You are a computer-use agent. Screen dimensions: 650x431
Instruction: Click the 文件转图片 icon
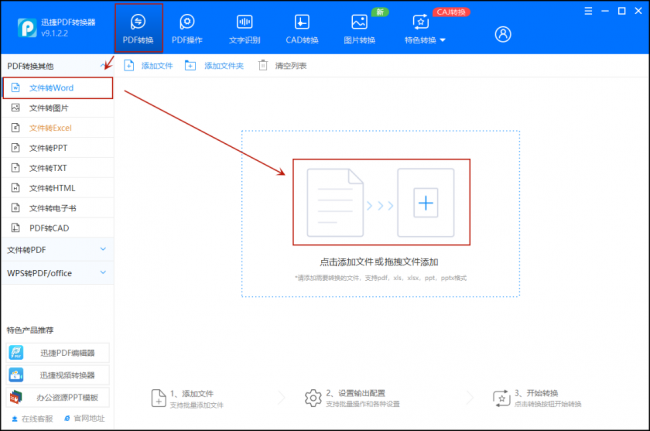(x=15, y=108)
